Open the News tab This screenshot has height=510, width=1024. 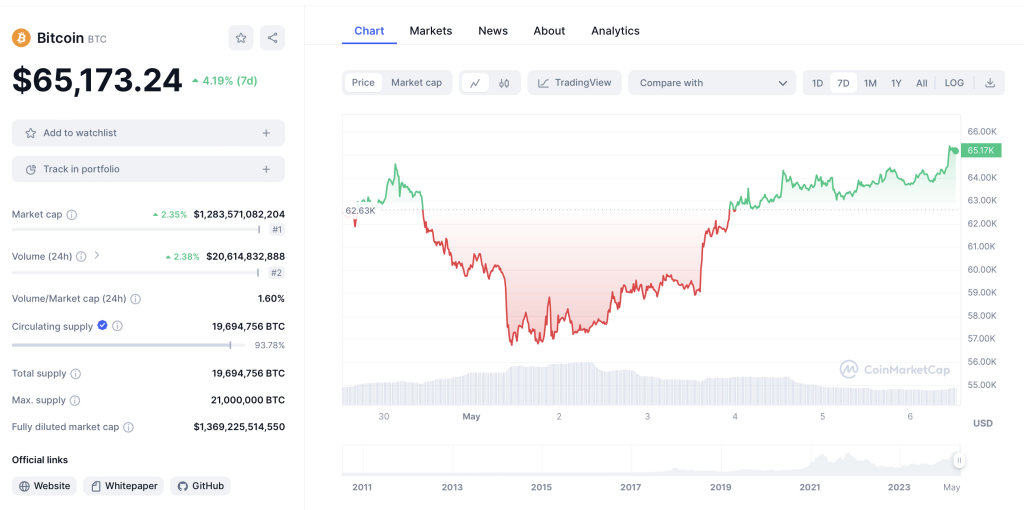(x=492, y=31)
